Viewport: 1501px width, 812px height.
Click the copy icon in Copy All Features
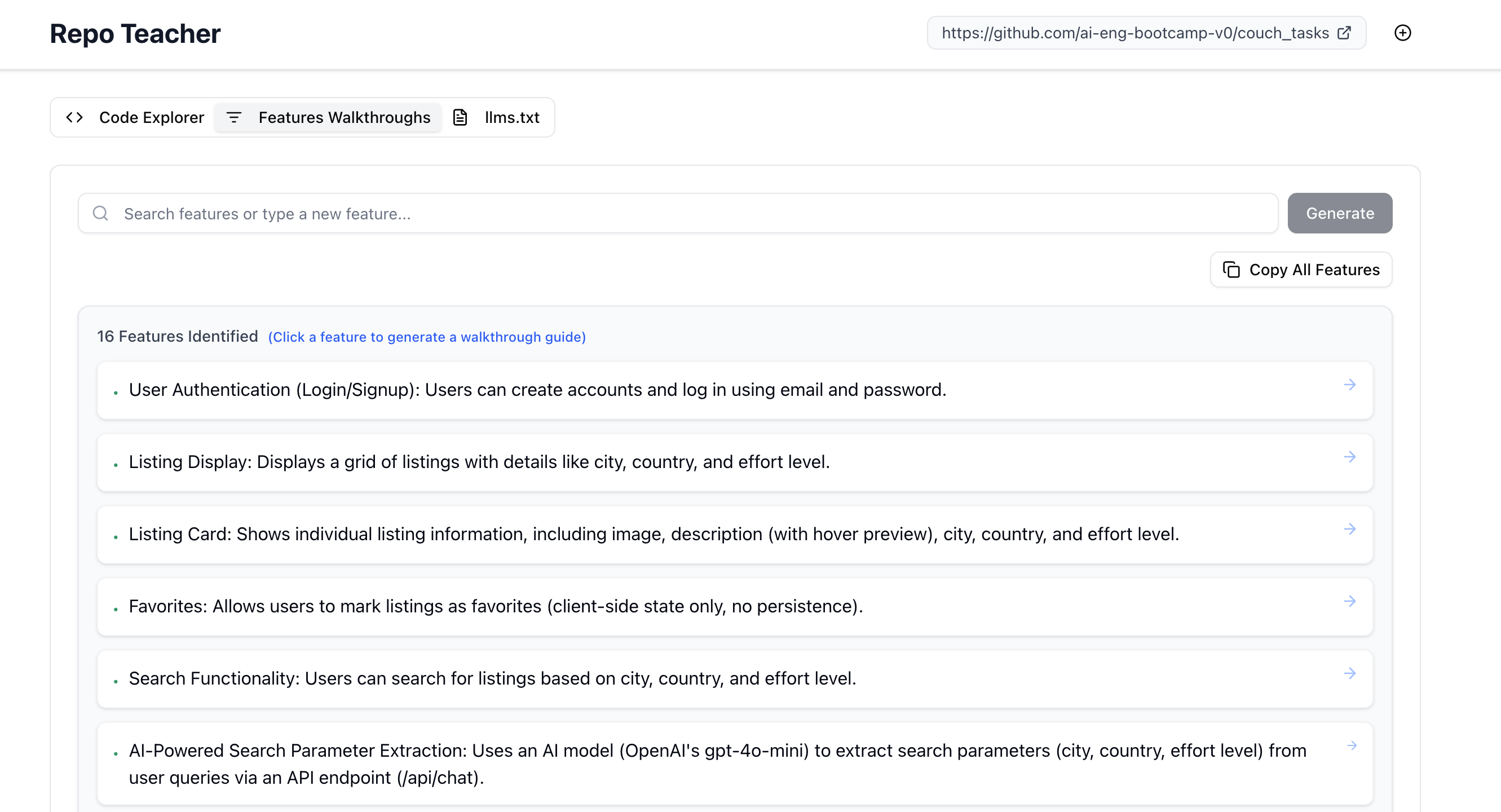point(1231,270)
